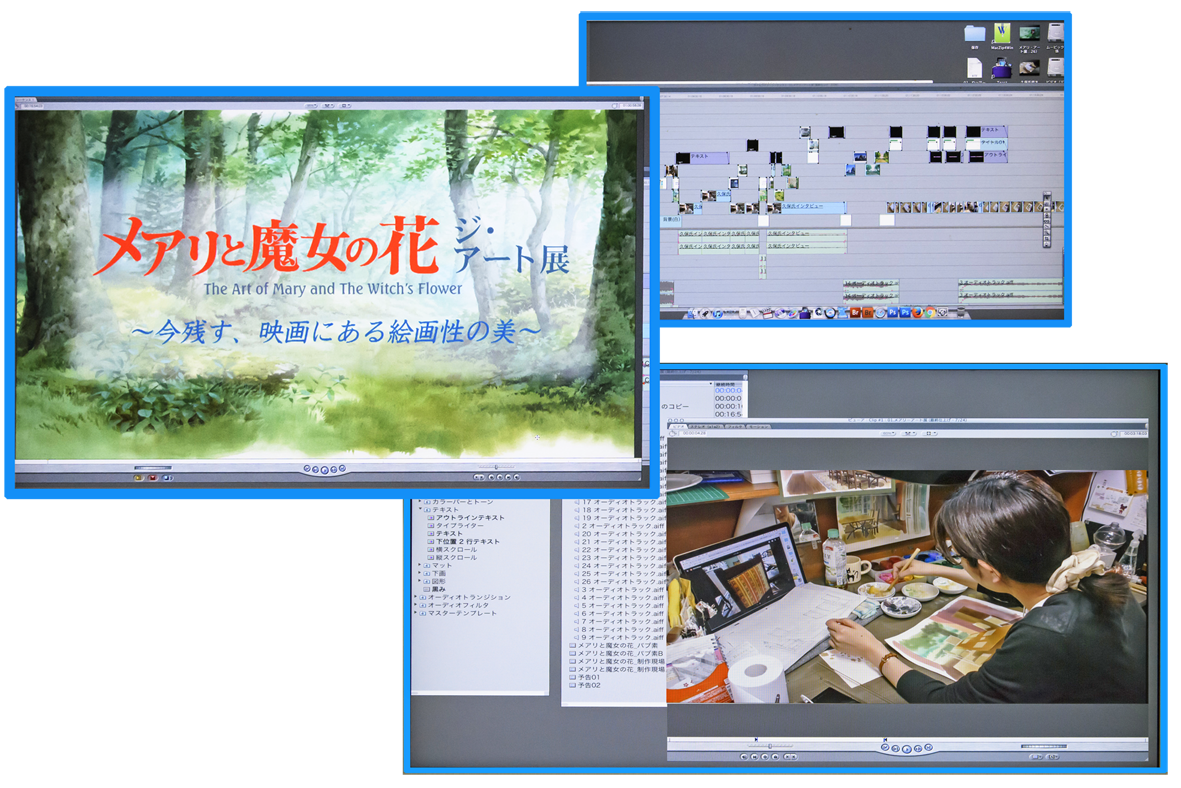The image size is (1181, 788).
Task: Open Firefox from the Dock
Action: 917,313
